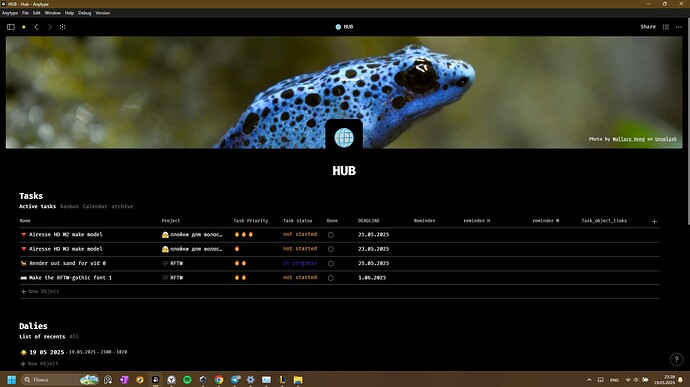The height and width of the screenshot is (387, 690).
Task: Mark Airesse HD M3 task done
Action: click(330, 249)
